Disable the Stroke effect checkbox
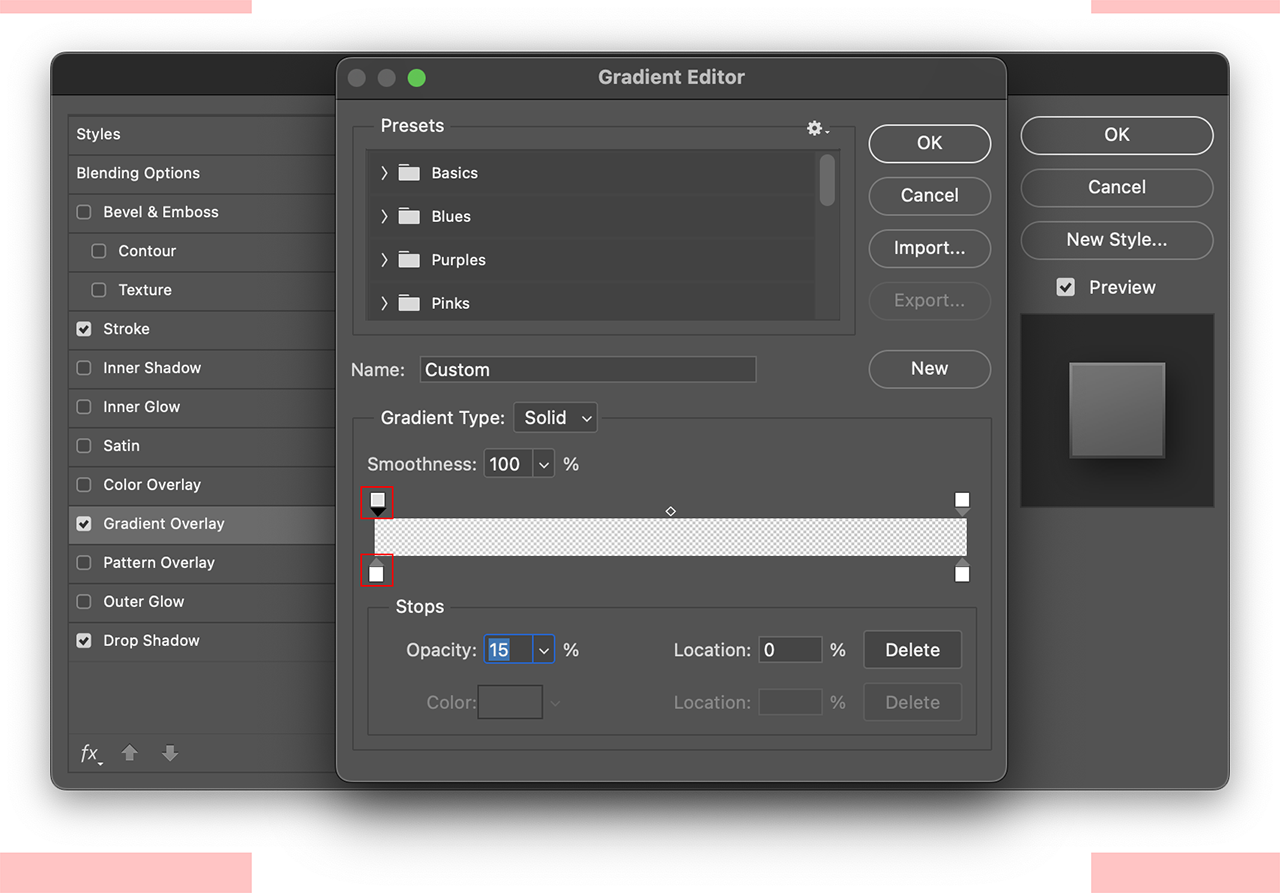1280x893 pixels. (84, 329)
